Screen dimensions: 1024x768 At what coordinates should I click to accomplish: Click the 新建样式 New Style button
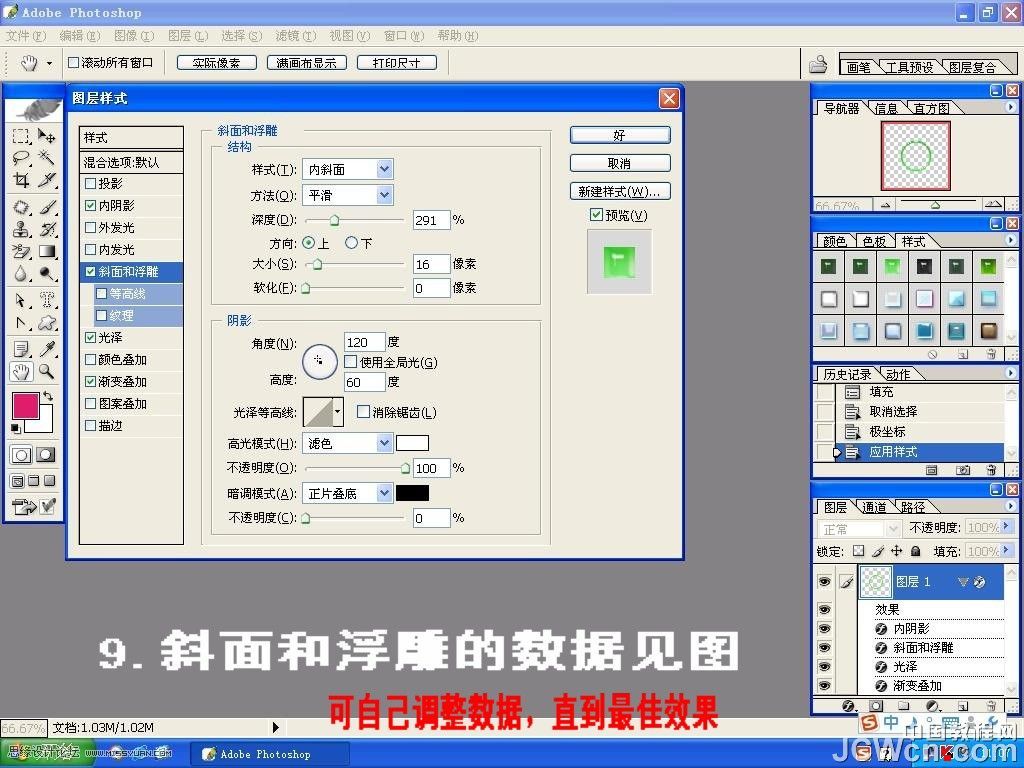(620, 191)
